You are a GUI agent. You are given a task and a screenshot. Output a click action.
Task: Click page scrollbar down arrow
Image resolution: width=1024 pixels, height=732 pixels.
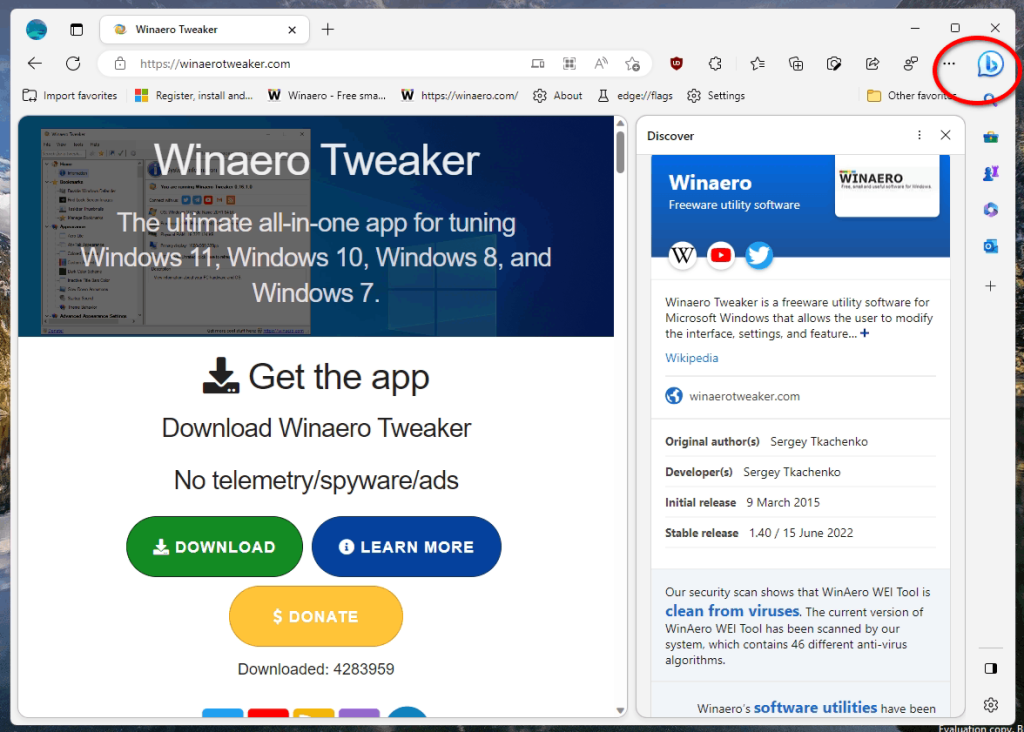[x=620, y=710]
